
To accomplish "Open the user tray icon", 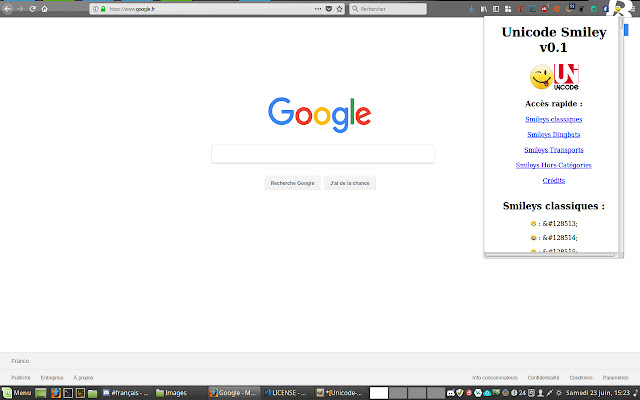I will point(540,393).
